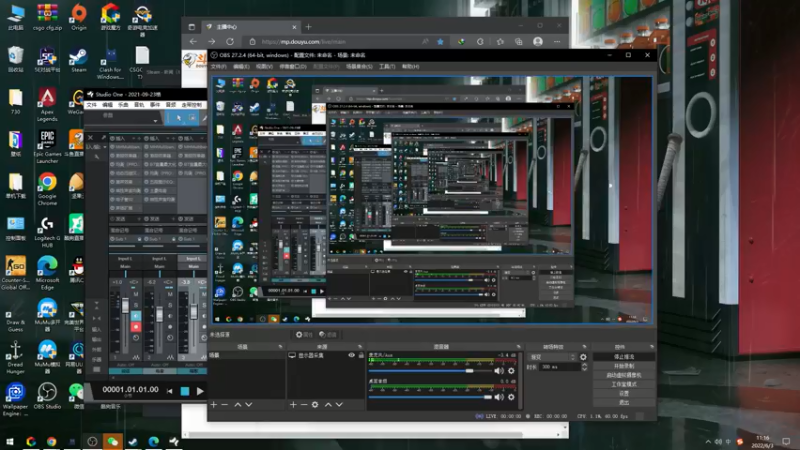Toggle monitor button on Studio One channel 1
This screenshot has width=800, height=450.
[136, 316]
